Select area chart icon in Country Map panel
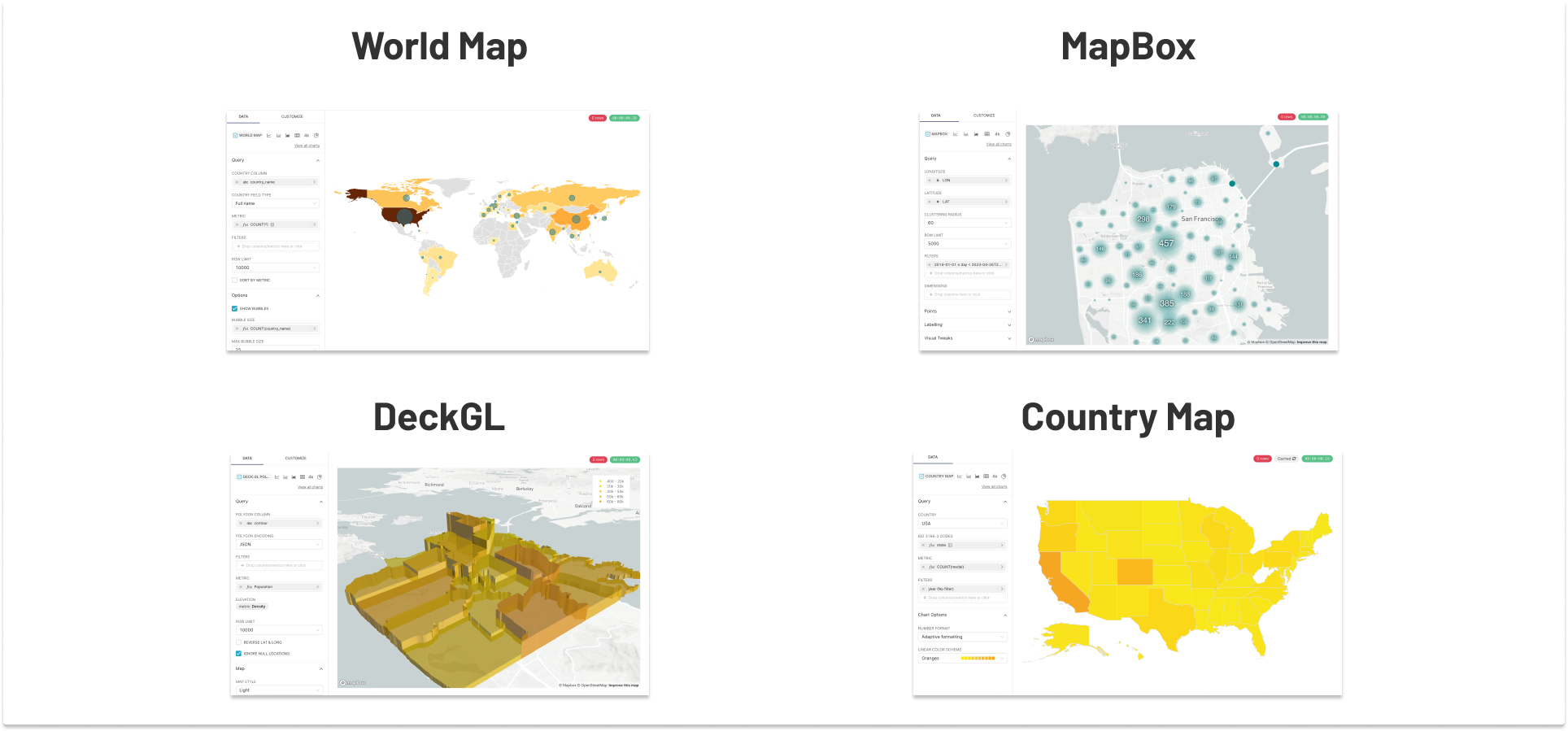 977,476
